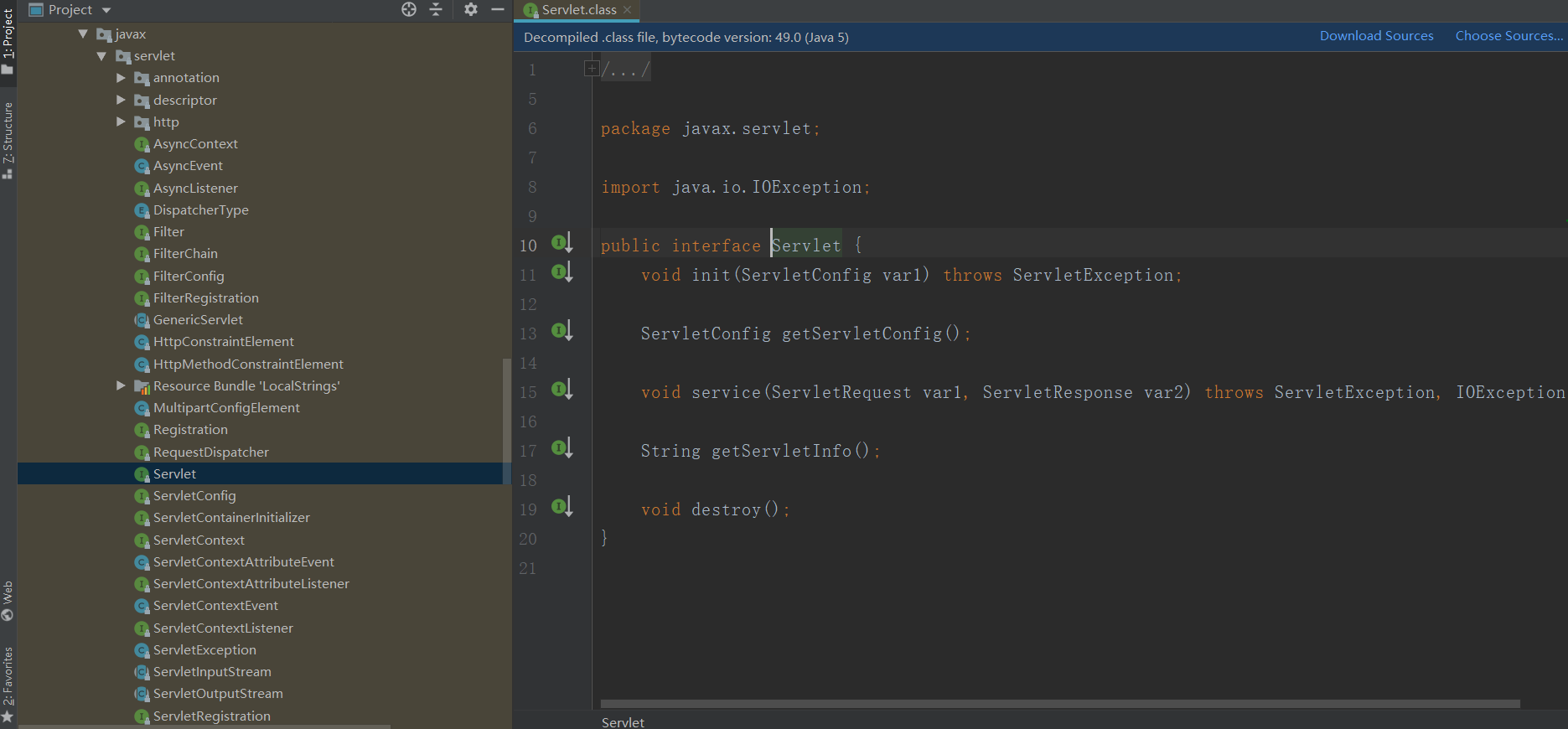
Task: Expand Resource Bundle 'LocalStrings'
Action: [x=121, y=385]
